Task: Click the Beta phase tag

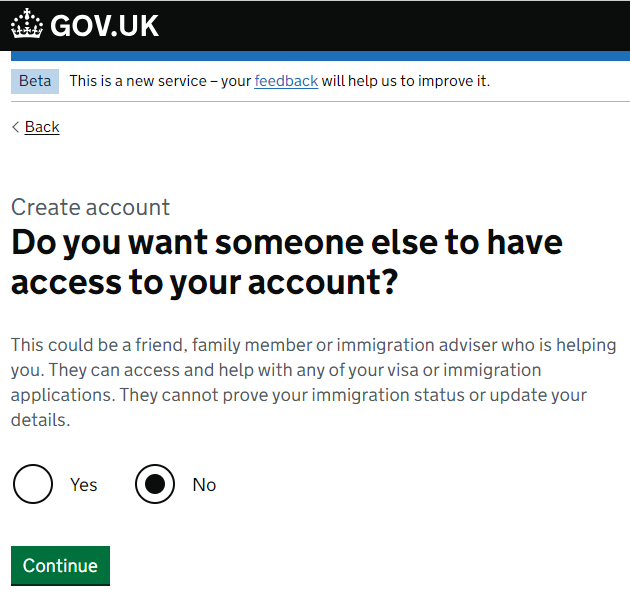Action: [35, 81]
